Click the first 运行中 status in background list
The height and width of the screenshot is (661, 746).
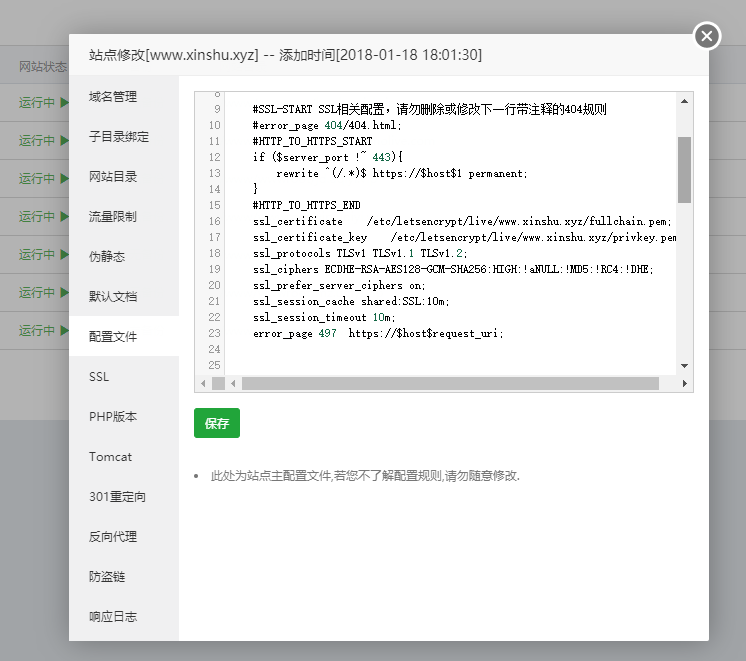(37, 102)
